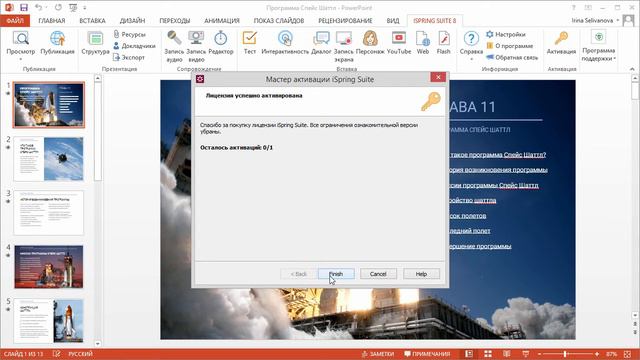
Task: Insert a Flash movie
Action: point(443,43)
